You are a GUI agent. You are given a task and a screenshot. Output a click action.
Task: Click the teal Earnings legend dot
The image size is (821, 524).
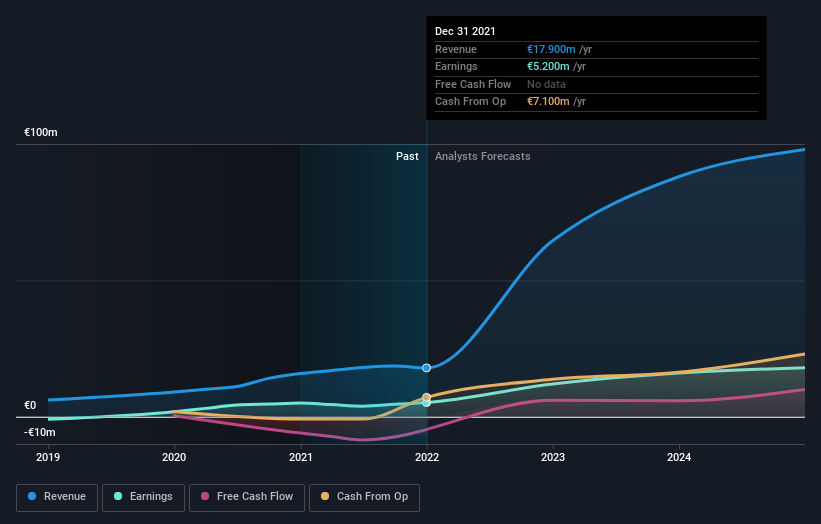(x=118, y=496)
